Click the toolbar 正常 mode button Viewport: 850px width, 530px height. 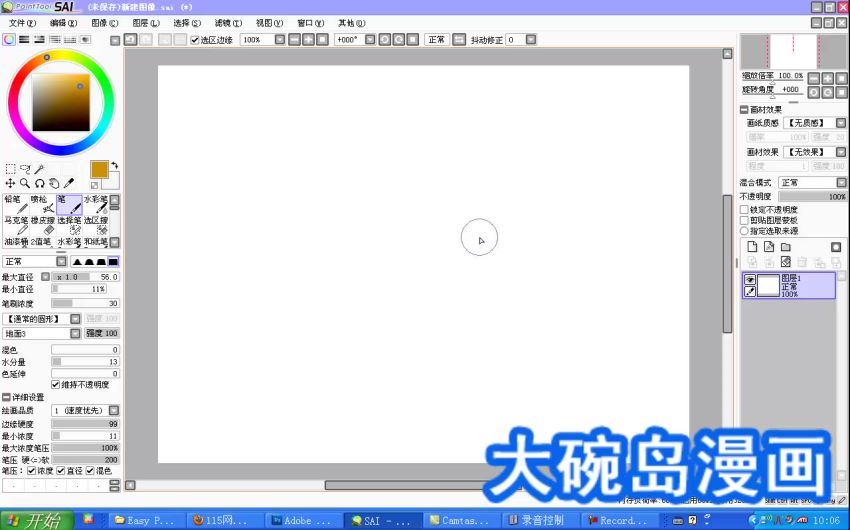[436, 40]
